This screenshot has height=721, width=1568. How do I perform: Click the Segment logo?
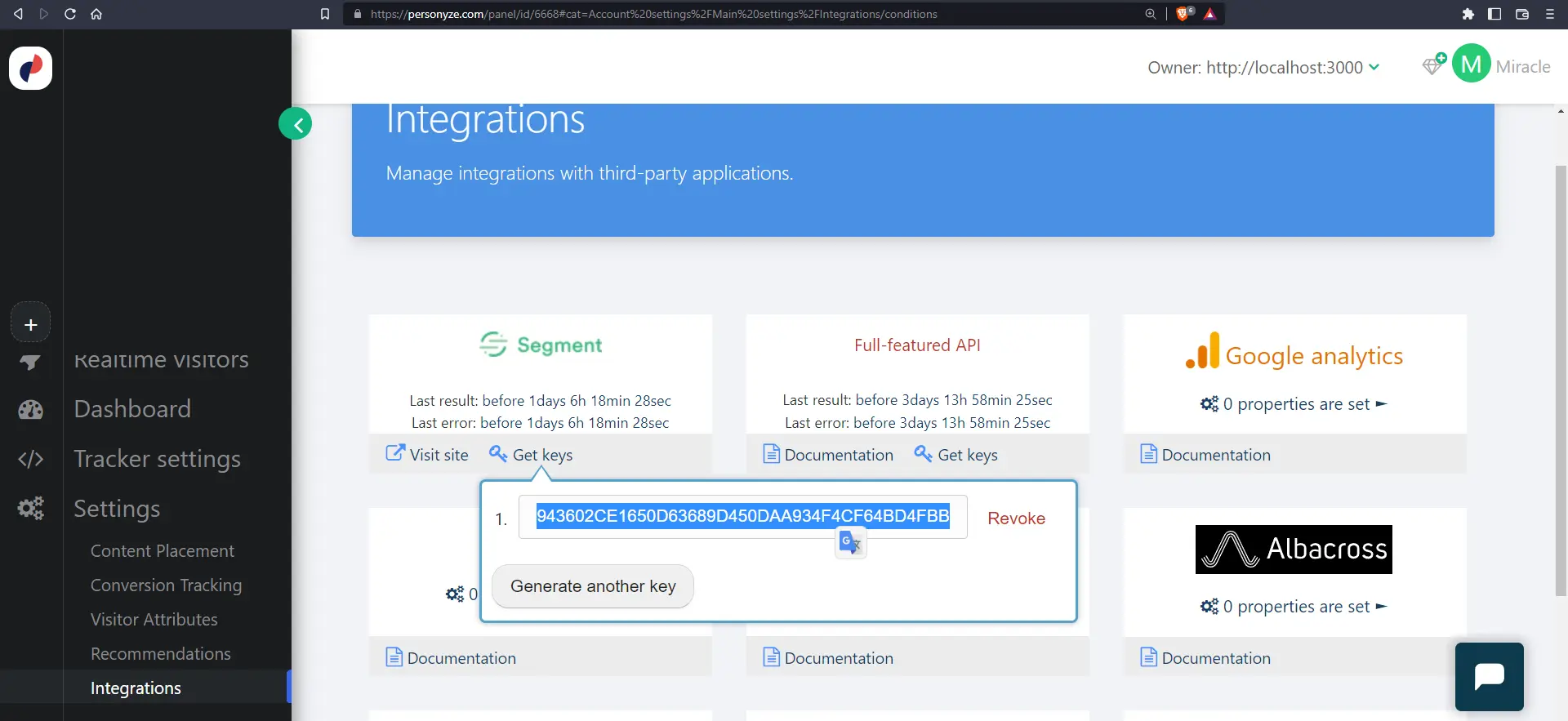click(x=541, y=345)
